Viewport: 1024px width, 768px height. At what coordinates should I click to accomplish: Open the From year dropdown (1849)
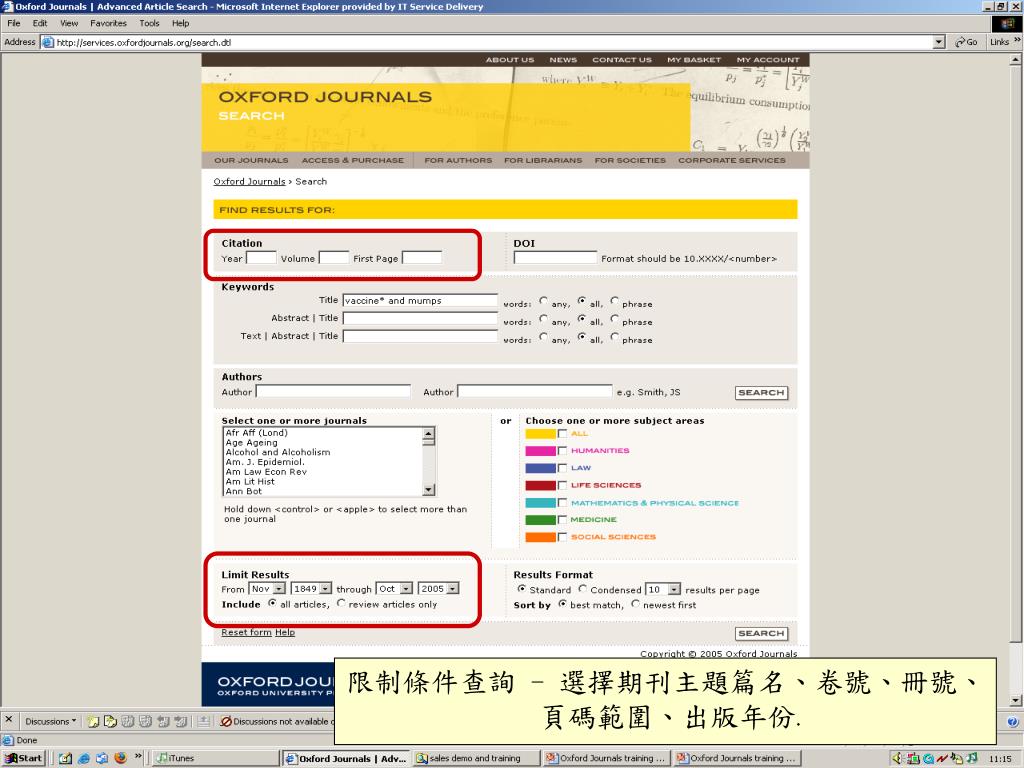[x=325, y=589]
